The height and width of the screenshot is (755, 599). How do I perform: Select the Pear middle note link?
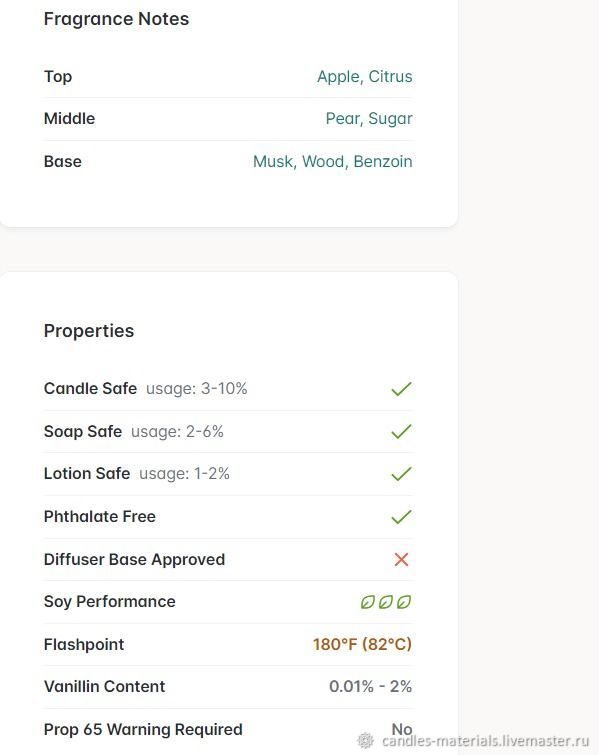343,118
